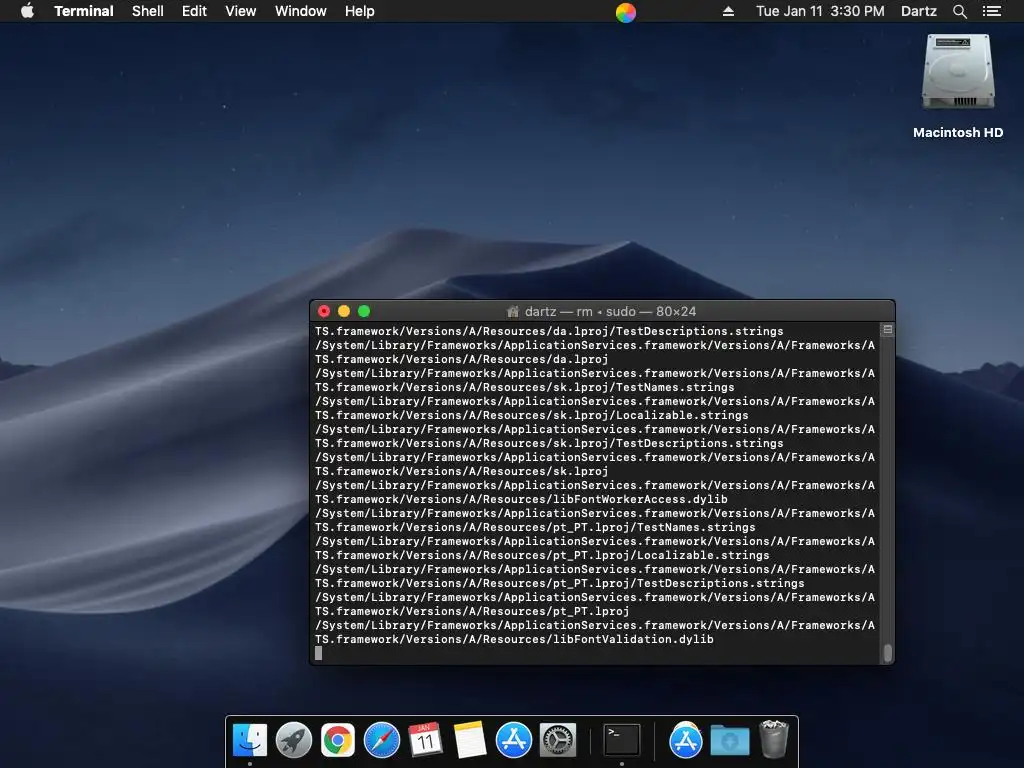Screen dimensions: 1024x768
Task: Click the Terminal scrollbar thumb
Action: [888, 652]
